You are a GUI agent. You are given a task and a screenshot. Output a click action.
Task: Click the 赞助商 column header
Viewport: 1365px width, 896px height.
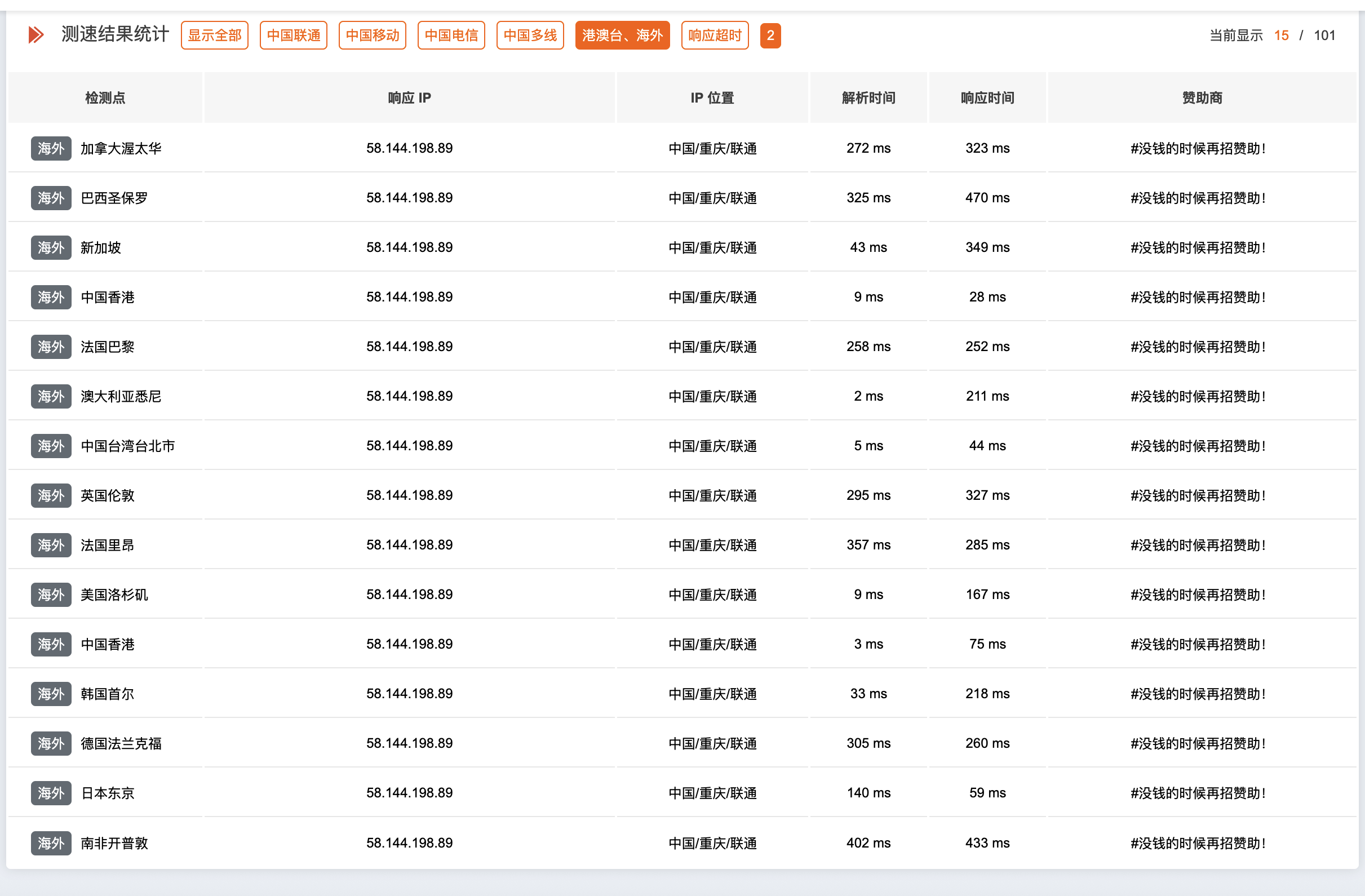[1202, 97]
